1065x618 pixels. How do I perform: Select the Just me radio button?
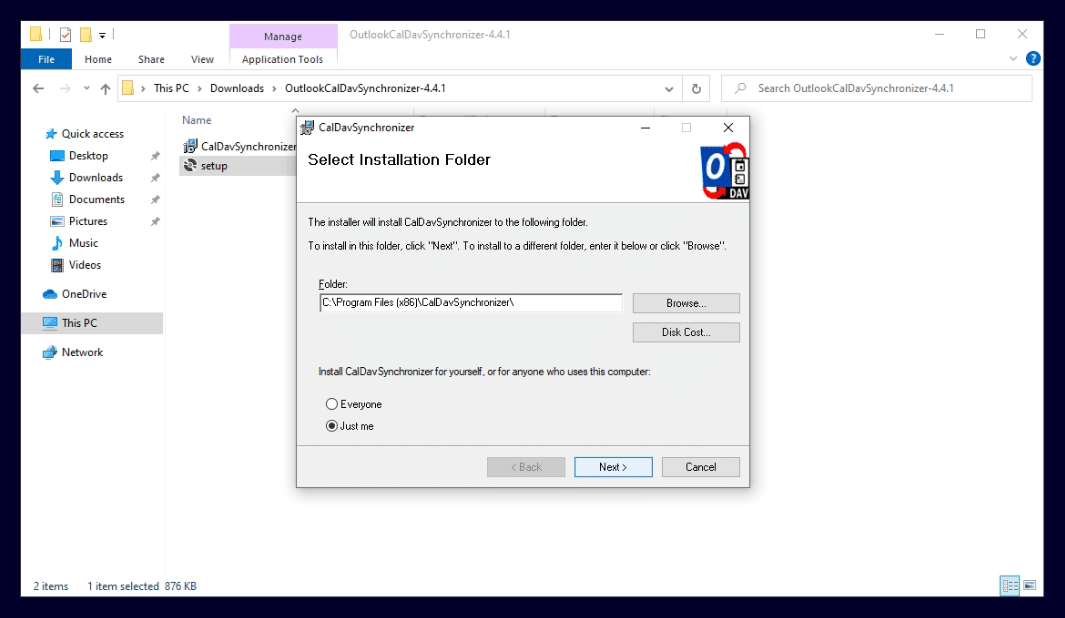click(331, 425)
